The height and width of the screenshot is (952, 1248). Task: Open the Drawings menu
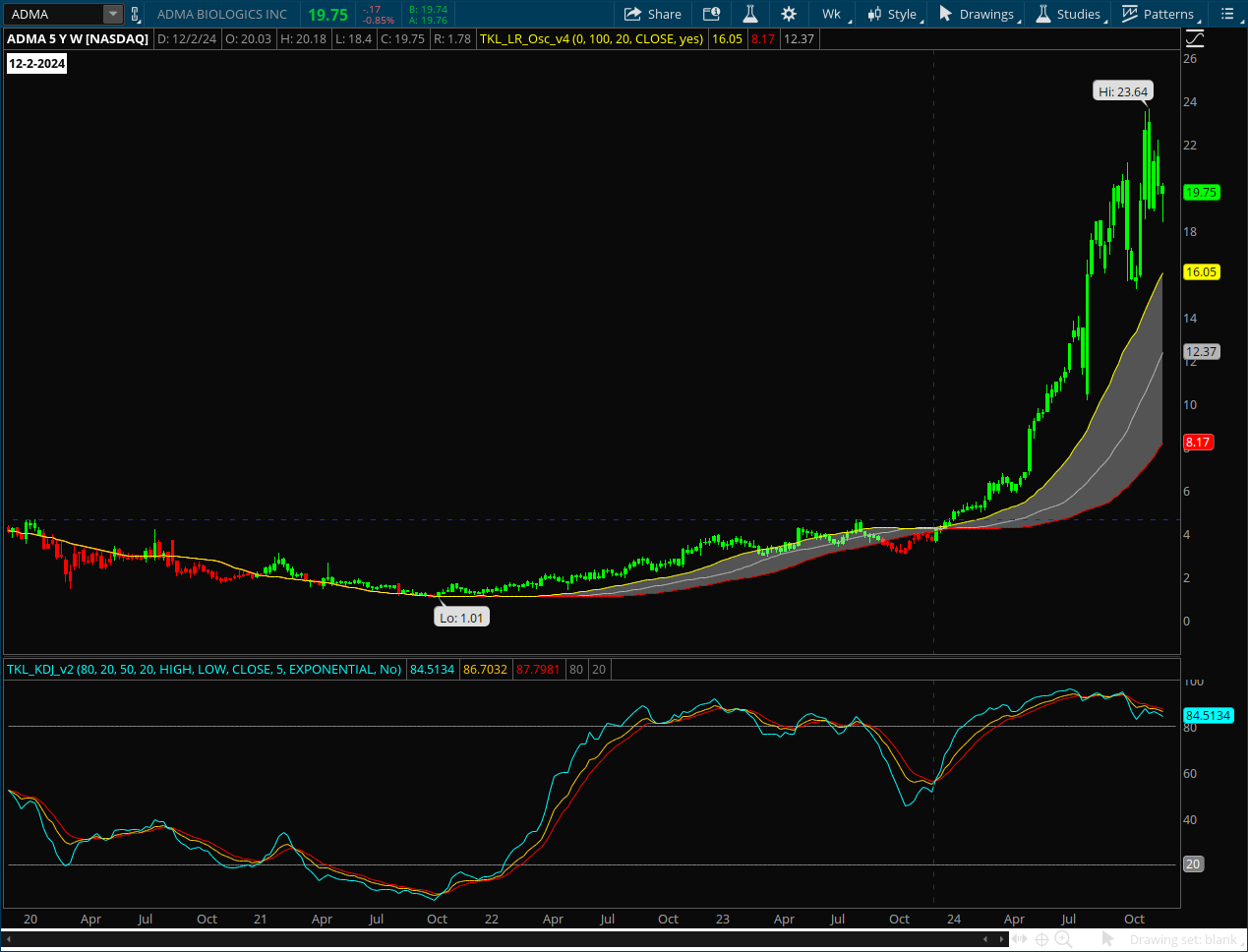click(x=977, y=14)
